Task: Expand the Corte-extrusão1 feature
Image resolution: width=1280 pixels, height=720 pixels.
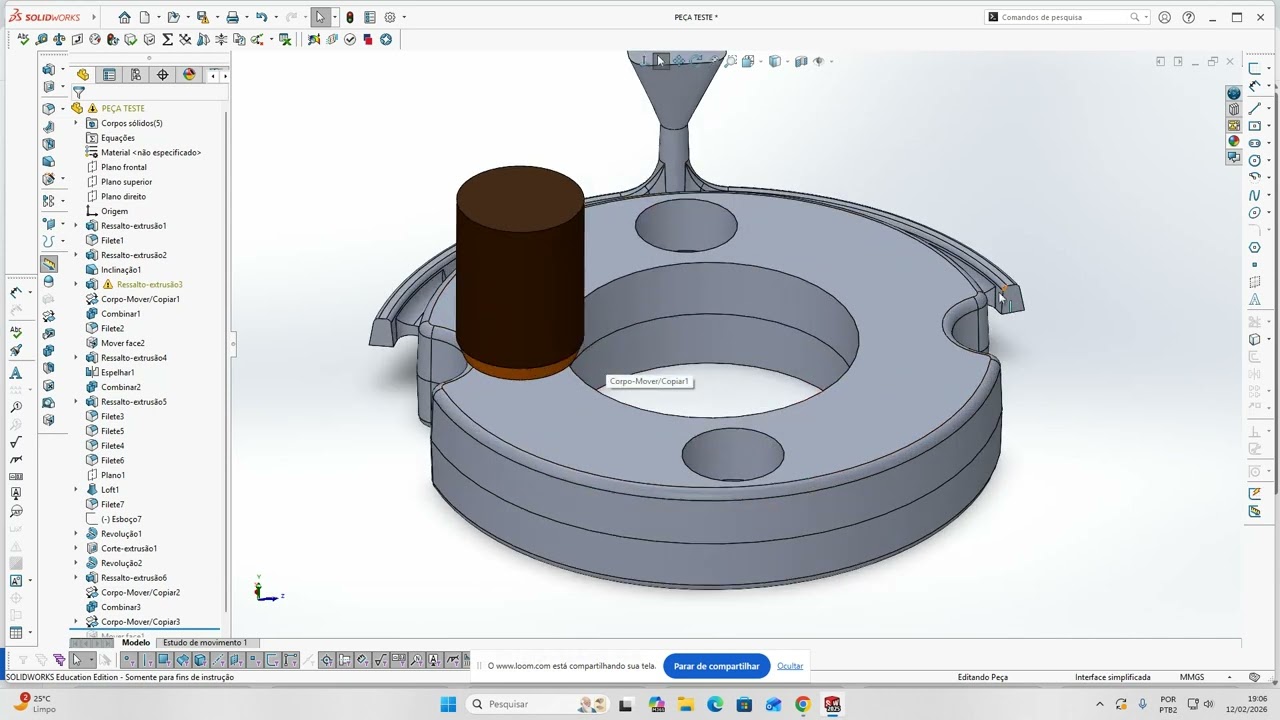Action: click(76, 548)
